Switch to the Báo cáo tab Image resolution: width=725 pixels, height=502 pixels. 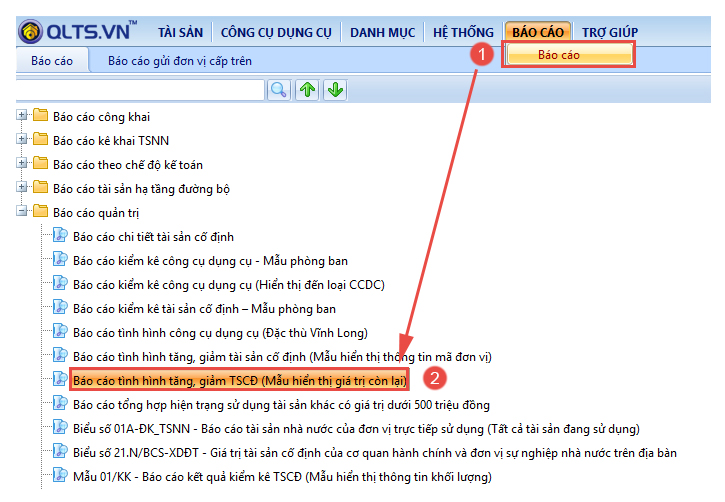point(52,61)
